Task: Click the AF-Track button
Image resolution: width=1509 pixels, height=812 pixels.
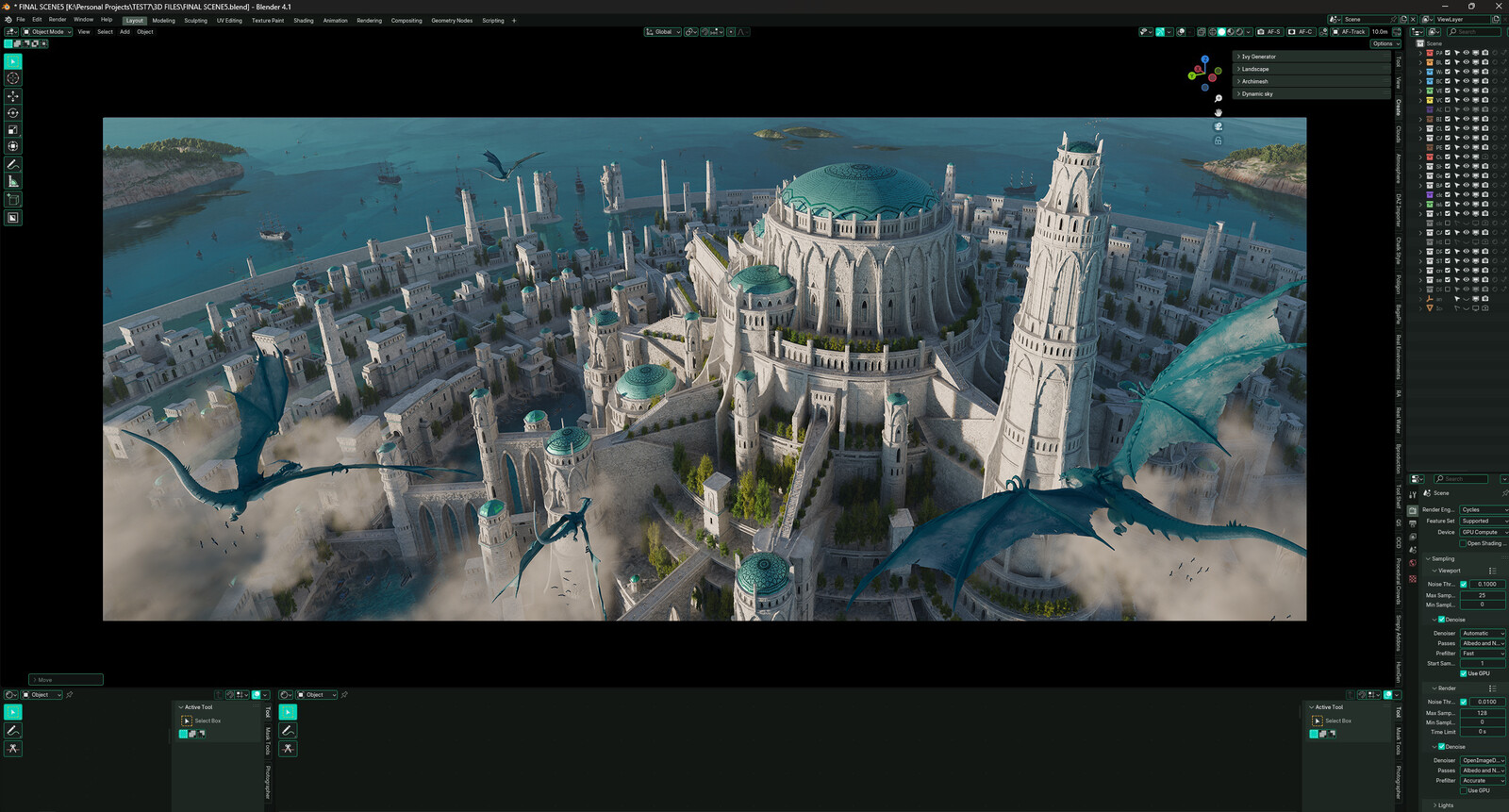Action: click(1349, 32)
